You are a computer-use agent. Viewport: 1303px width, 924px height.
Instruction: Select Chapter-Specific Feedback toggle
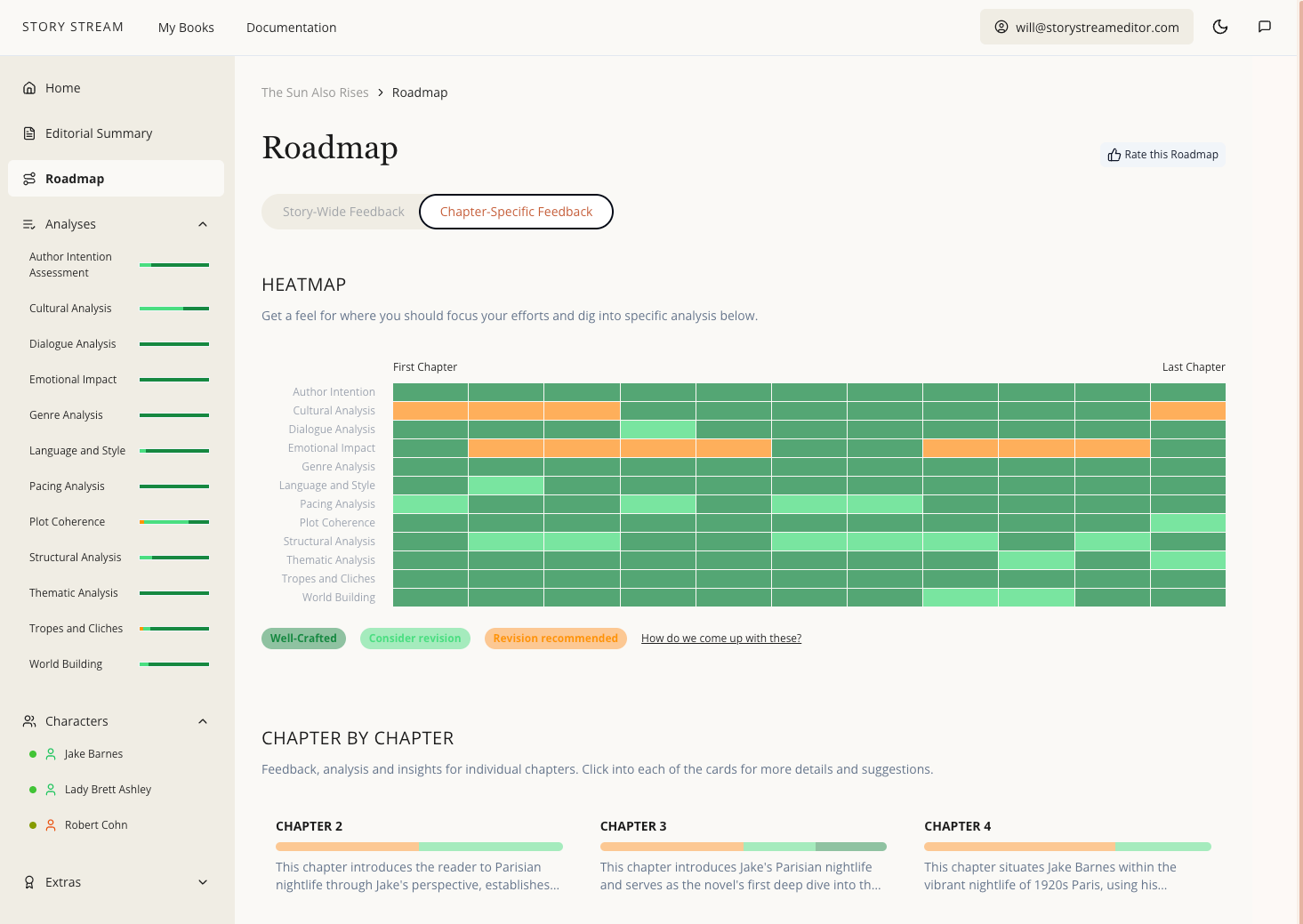(516, 212)
